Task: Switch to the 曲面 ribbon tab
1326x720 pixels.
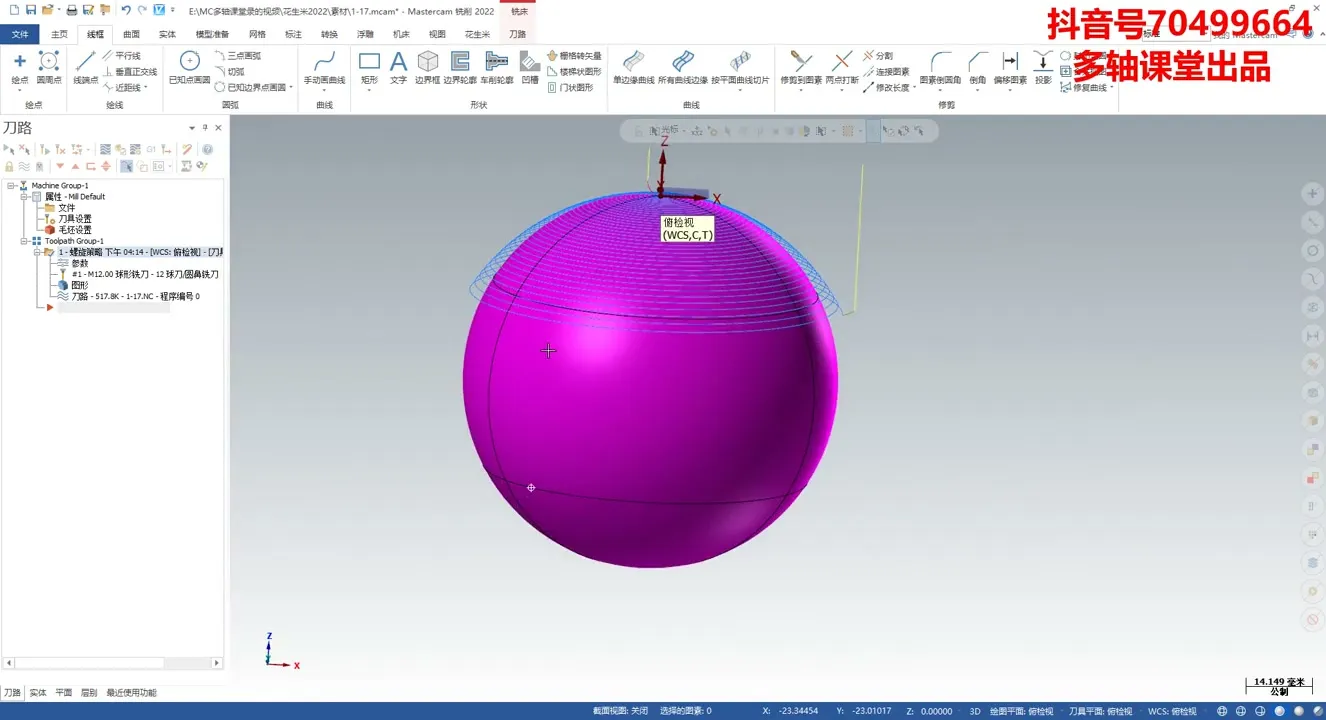Action: 131,34
